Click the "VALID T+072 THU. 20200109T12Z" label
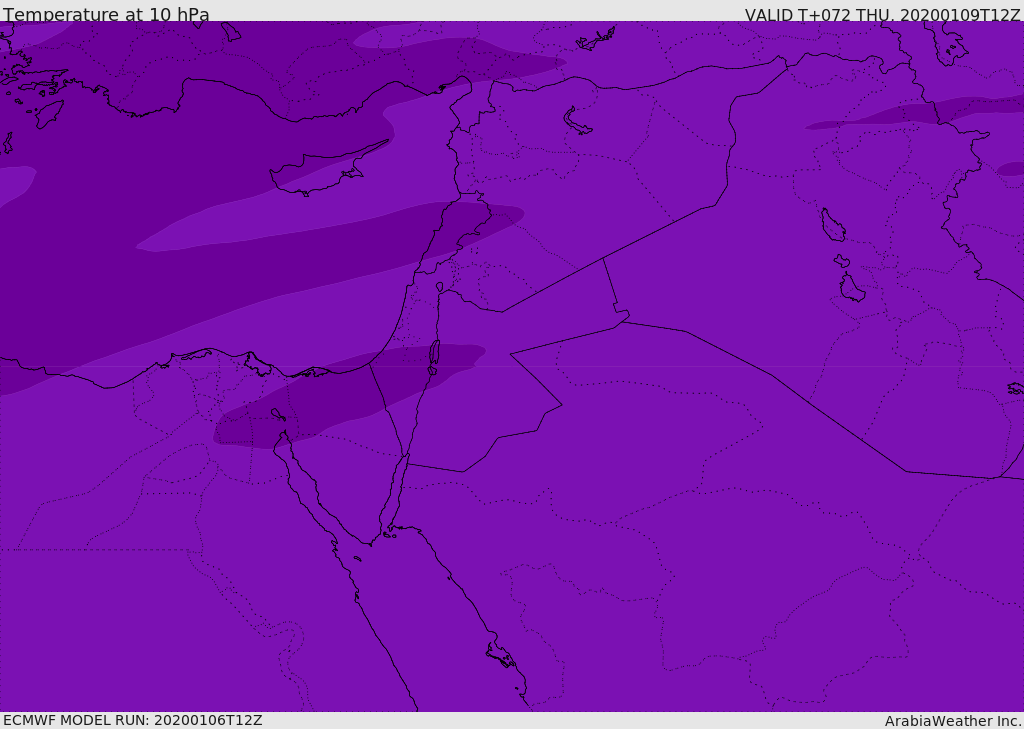This screenshot has height=729, width=1024. pos(882,15)
